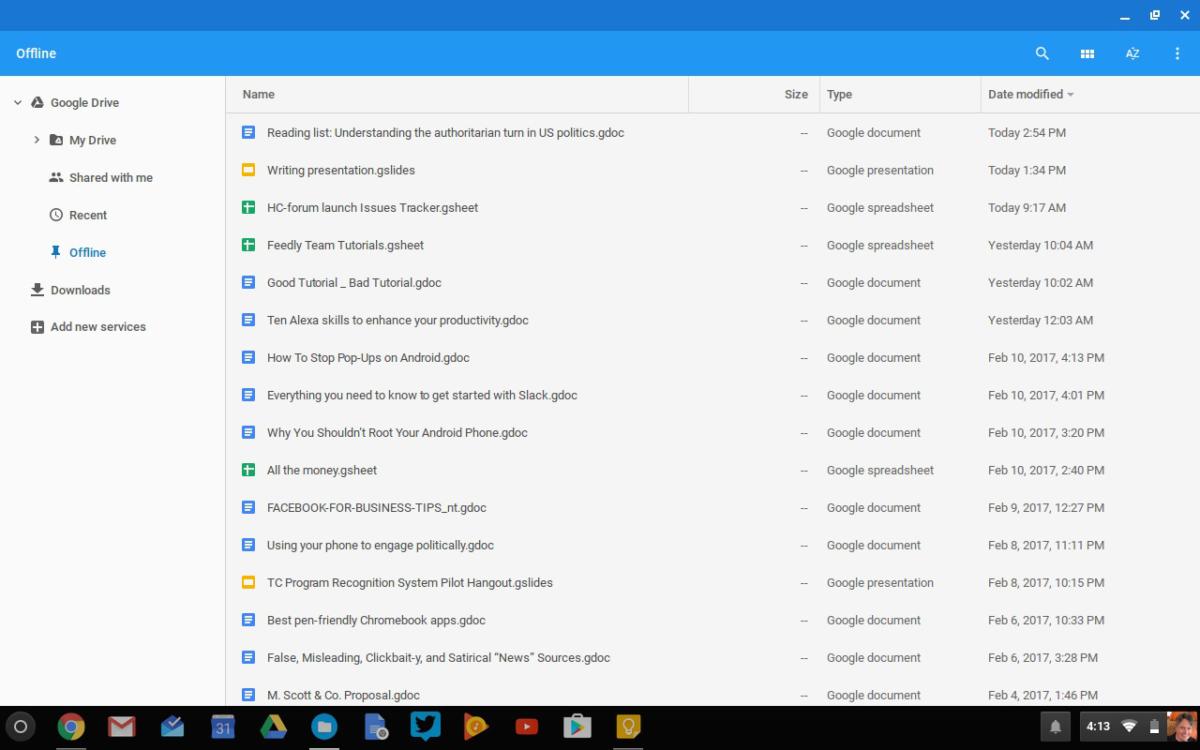Open the Files app shelf icon
This screenshot has width=1200, height=750.
tap(324, 727)
